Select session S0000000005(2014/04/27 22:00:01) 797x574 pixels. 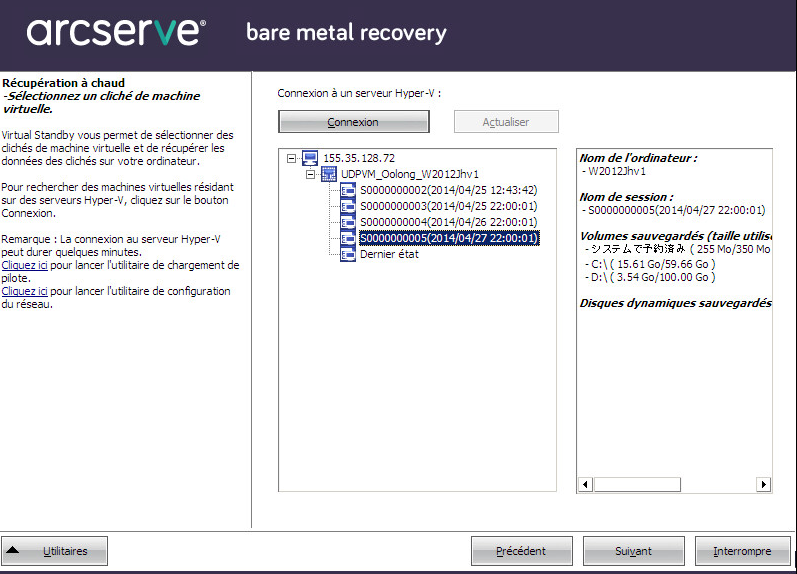click(x=449, y=238)
